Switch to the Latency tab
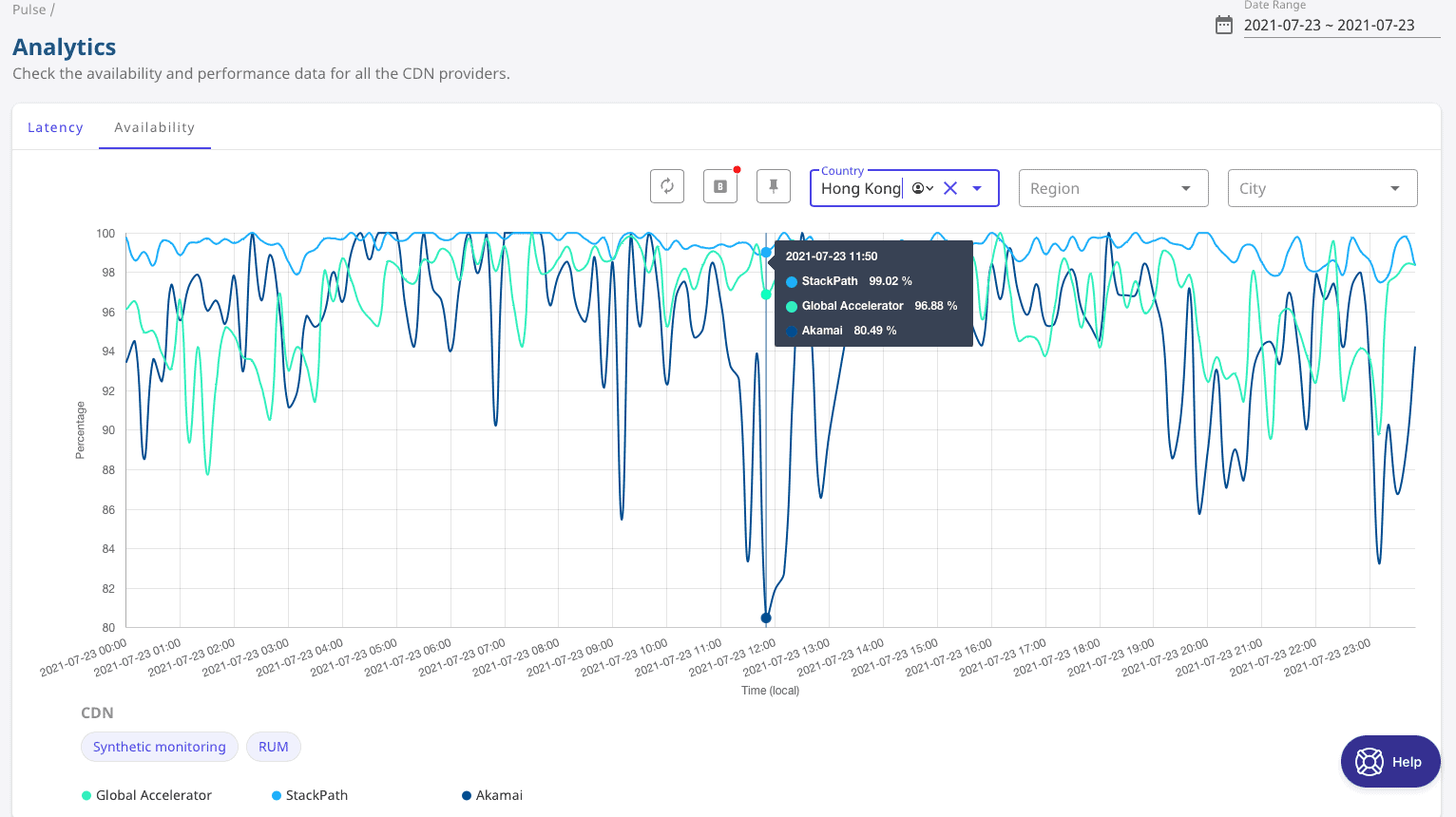Image resolution: width=1456 pixels, height=817 pixels. [x=55, y=127]
